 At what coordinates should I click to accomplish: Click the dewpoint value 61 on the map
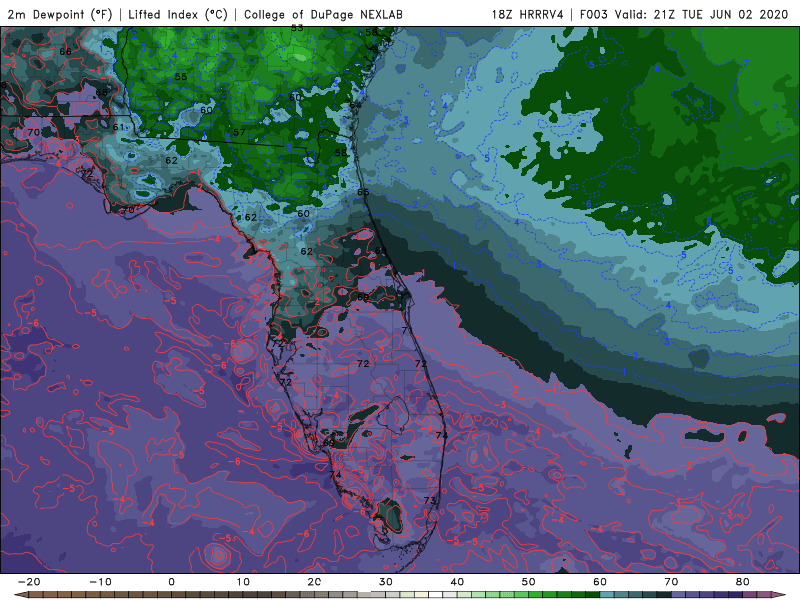118,127
